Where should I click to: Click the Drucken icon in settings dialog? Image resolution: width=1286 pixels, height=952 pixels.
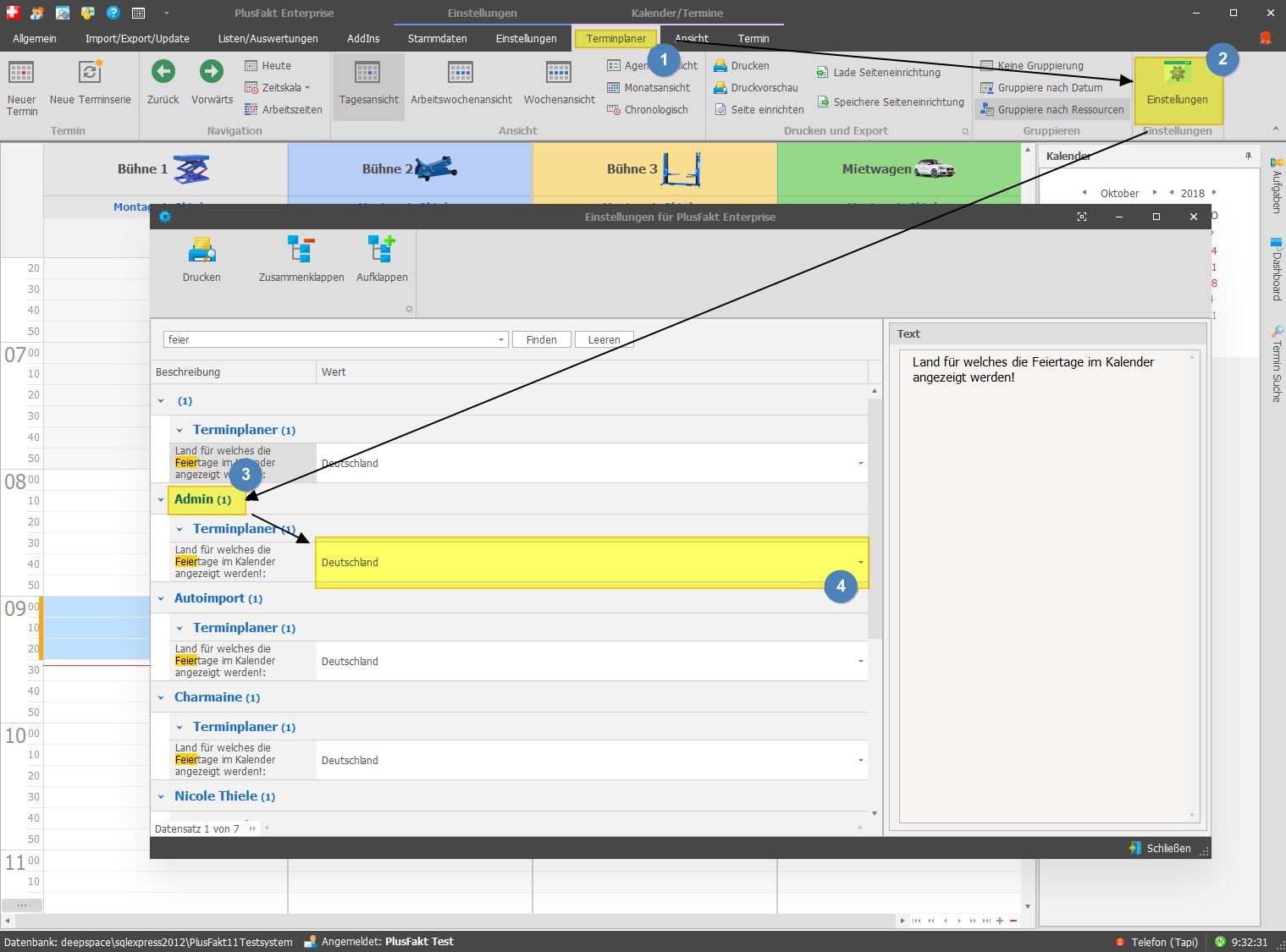pyautogui.click(x=201, y=260)
